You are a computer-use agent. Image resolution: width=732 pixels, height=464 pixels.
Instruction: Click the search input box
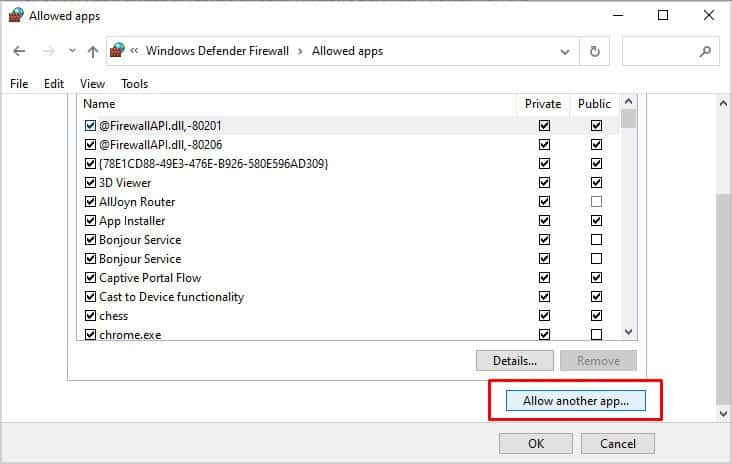click(670, 51)
